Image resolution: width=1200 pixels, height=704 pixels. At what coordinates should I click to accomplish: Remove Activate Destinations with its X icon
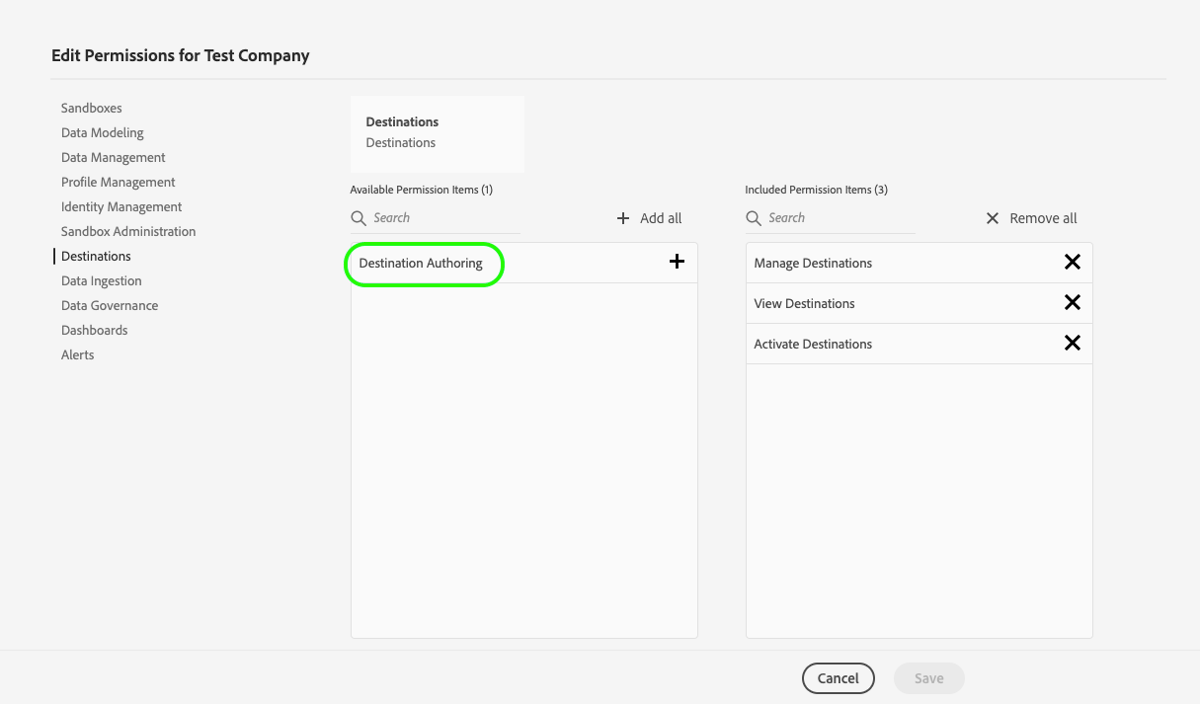click(1072, 342)
